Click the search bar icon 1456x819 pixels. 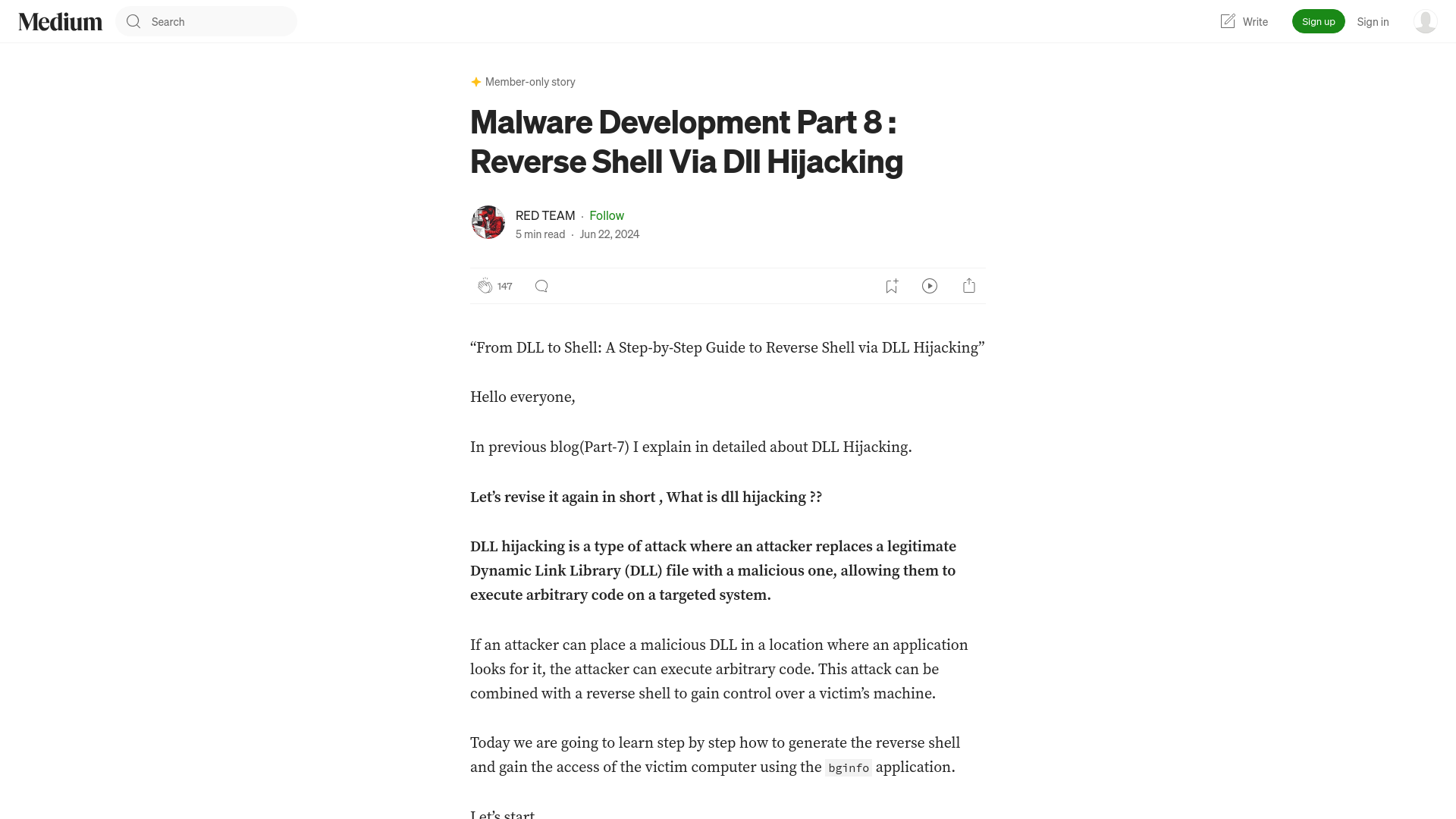(x=133, y=21)
